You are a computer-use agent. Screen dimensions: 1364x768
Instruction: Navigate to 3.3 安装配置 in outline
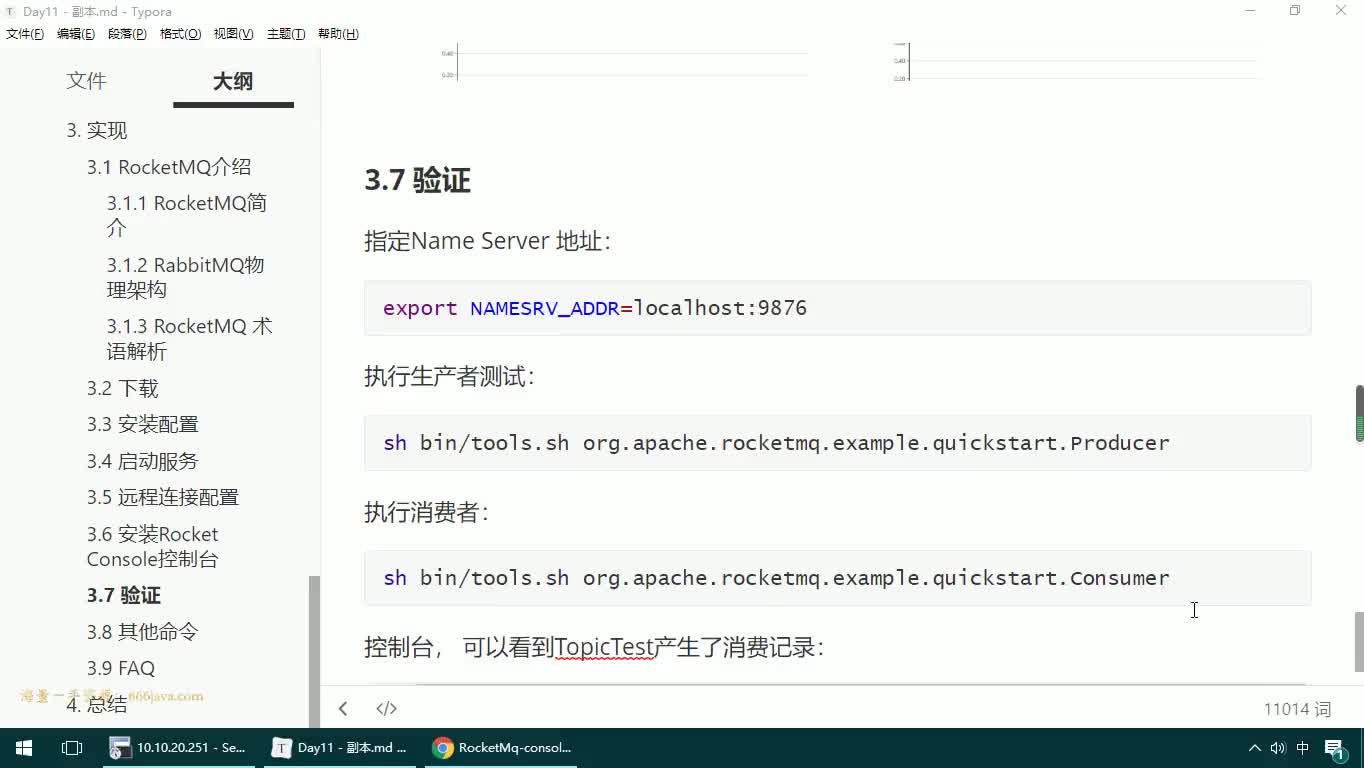[143, 424]
